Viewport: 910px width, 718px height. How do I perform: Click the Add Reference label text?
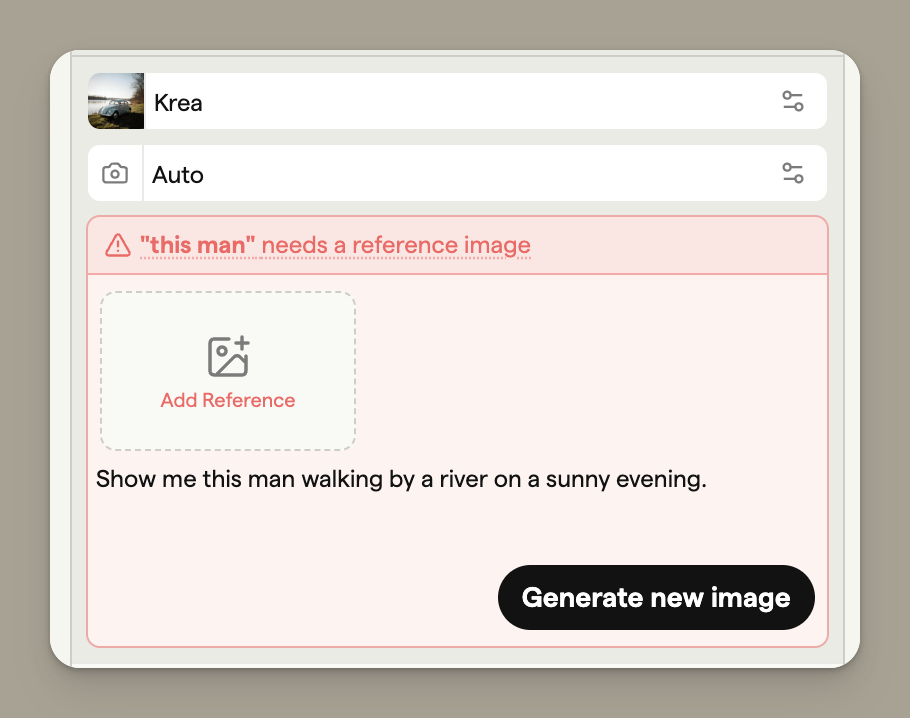click(228, 400)
